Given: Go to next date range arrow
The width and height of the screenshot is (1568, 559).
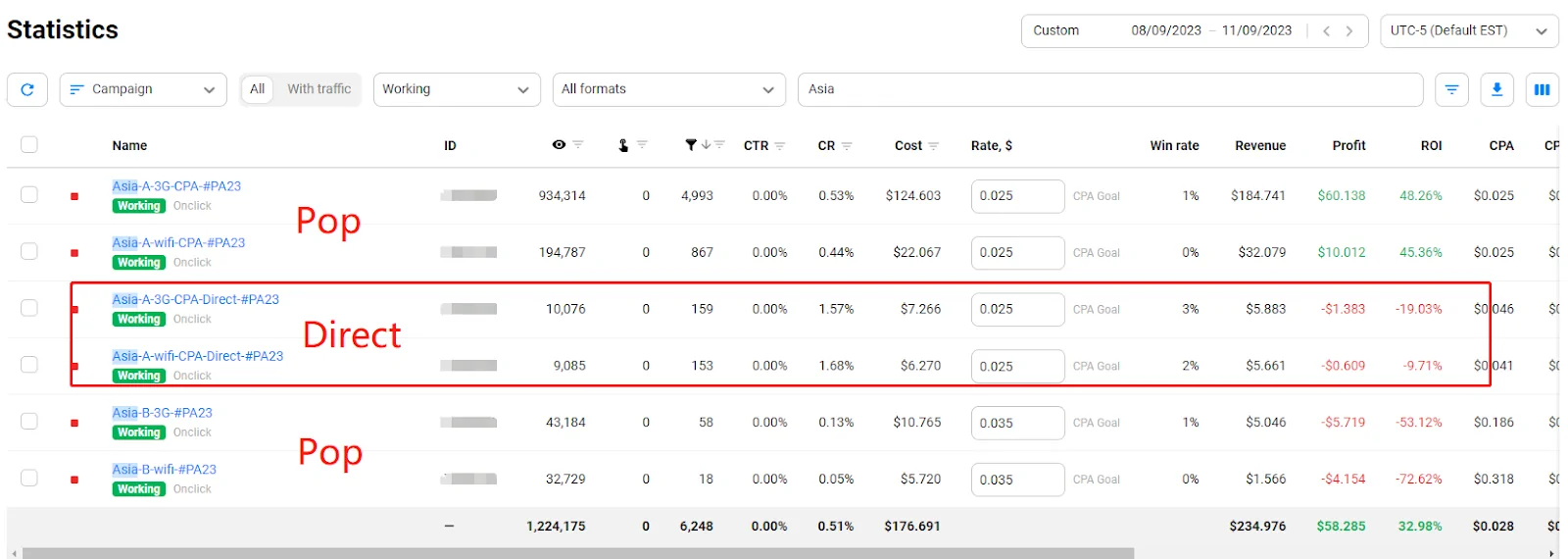Looking at the screenshot, I should (1349, 30).
